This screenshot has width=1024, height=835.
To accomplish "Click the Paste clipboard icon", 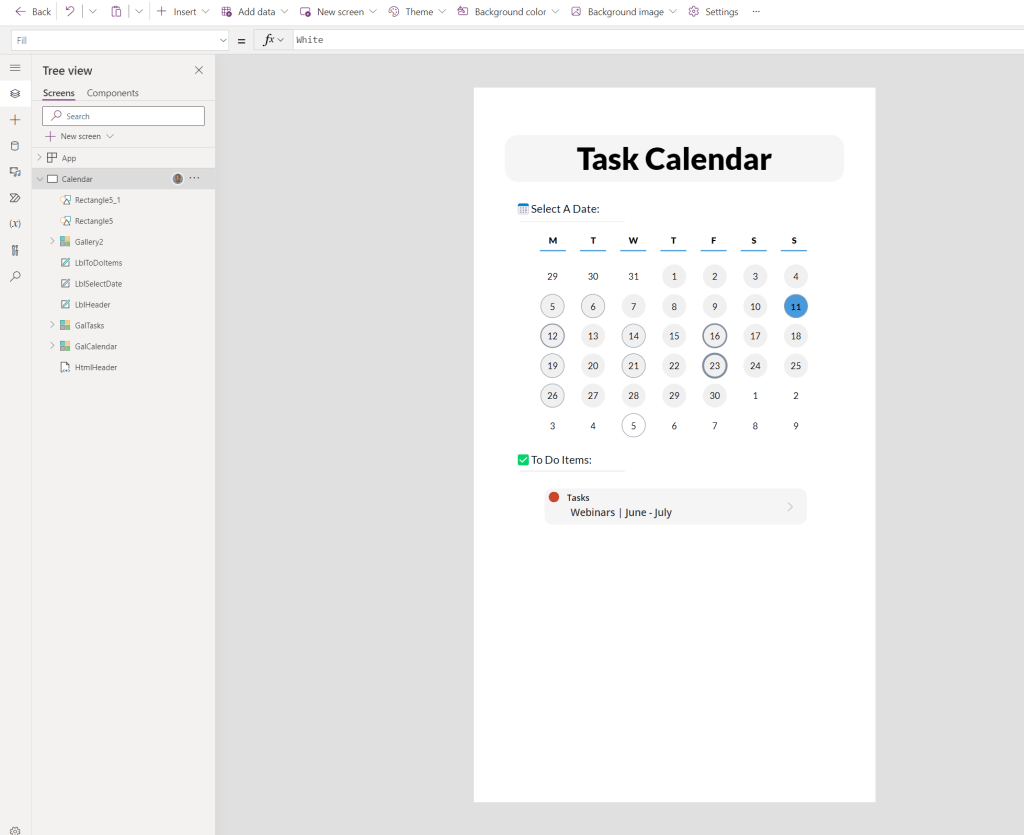I will (116, 12).
